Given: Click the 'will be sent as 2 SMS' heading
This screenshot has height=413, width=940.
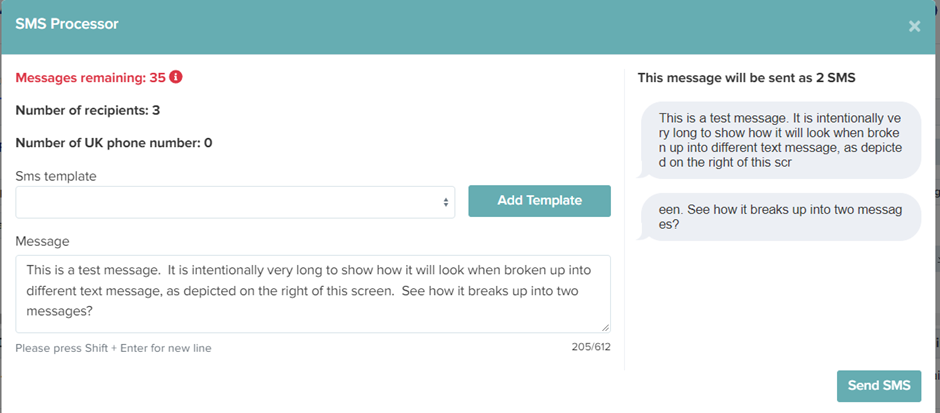Looking at the screenshot, I should [x=746, y=78].
